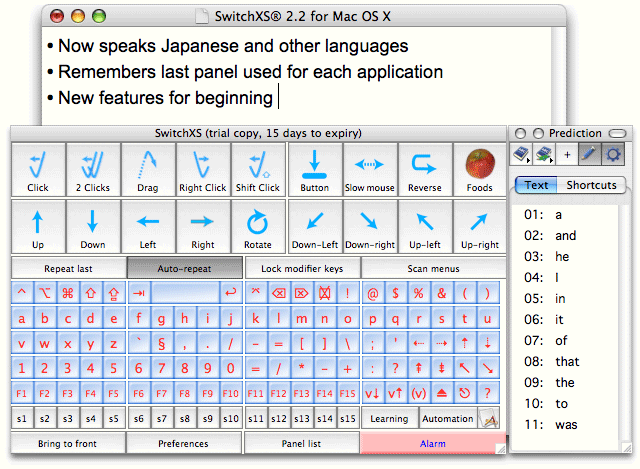Trigger the Alarm button
The image size is (640, 469).
pyautogui.click(x=433, y=443)
